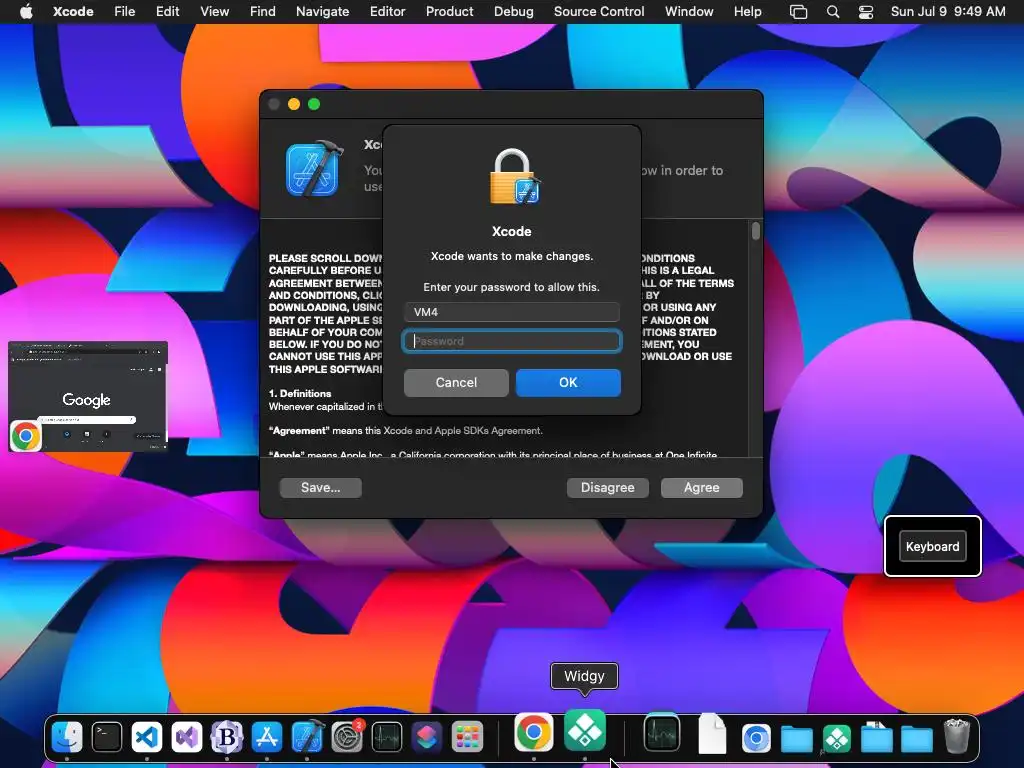Confirm the password dialog with OK
This screenshot has width=1024, height=768.
tap(568, 383)
